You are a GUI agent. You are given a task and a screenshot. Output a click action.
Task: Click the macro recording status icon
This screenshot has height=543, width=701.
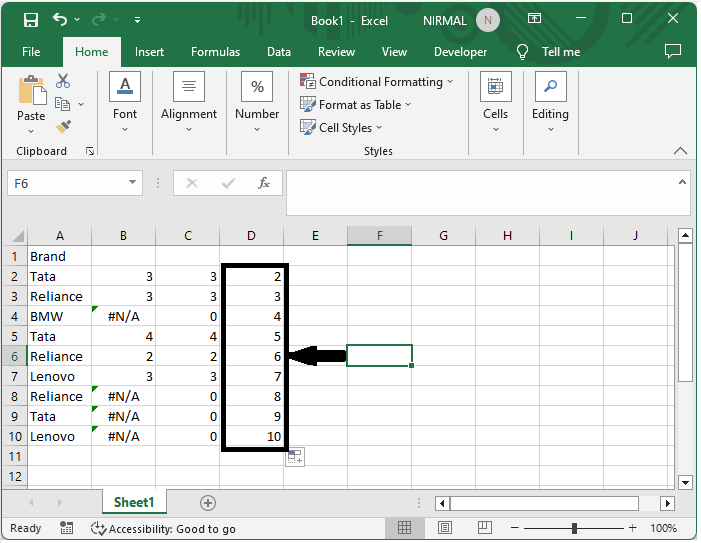pos(67,528)
